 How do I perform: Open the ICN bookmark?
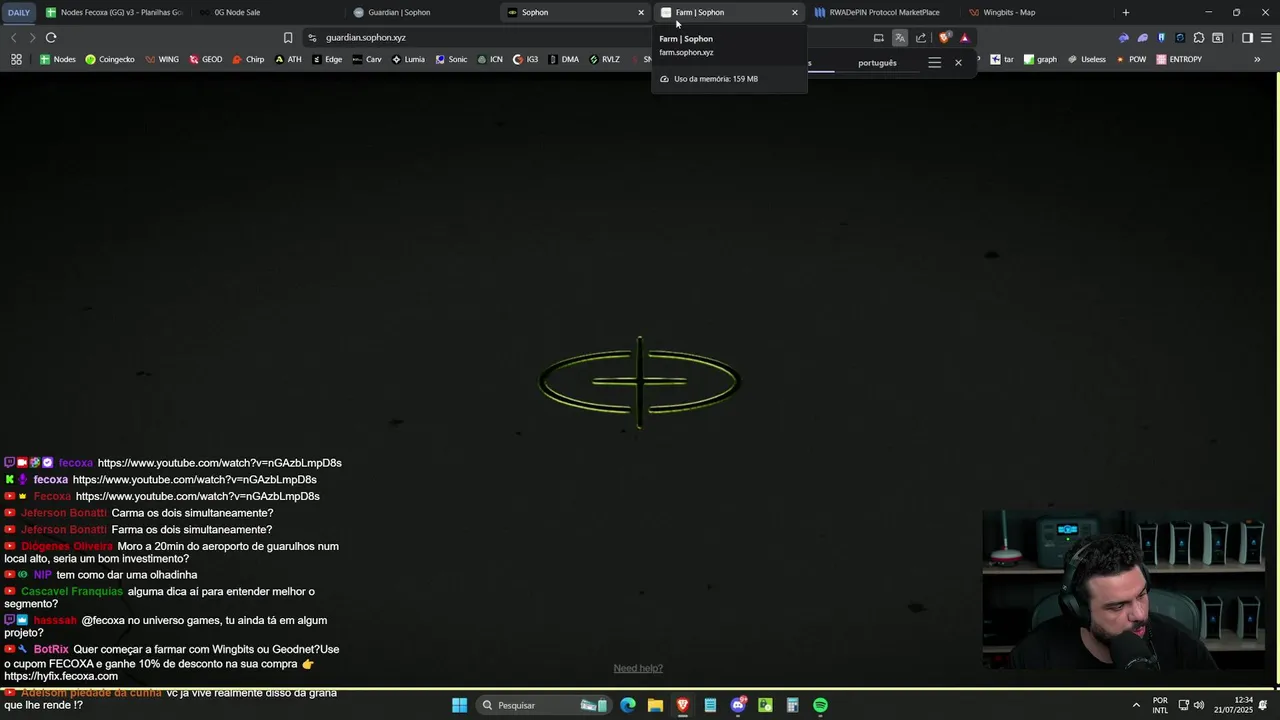pyautogui.click(x=490, y=59)
